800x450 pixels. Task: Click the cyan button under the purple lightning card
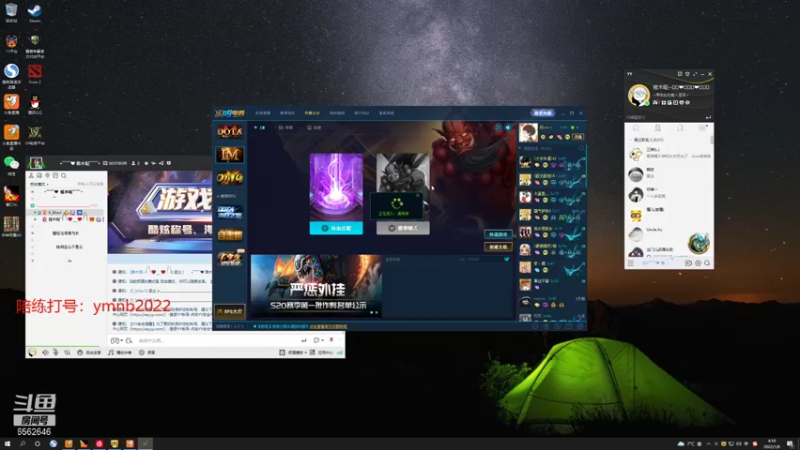tap(336, 228)
